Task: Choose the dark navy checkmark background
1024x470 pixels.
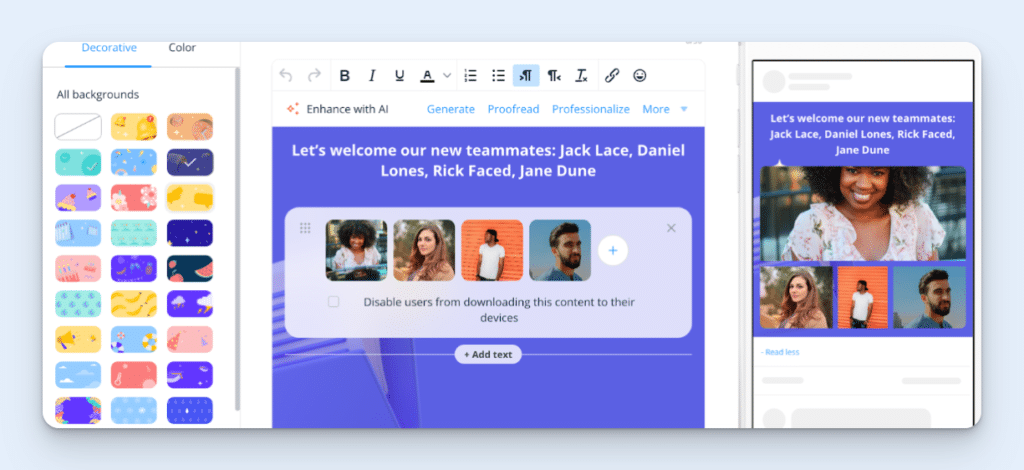Action: point(190,162)
